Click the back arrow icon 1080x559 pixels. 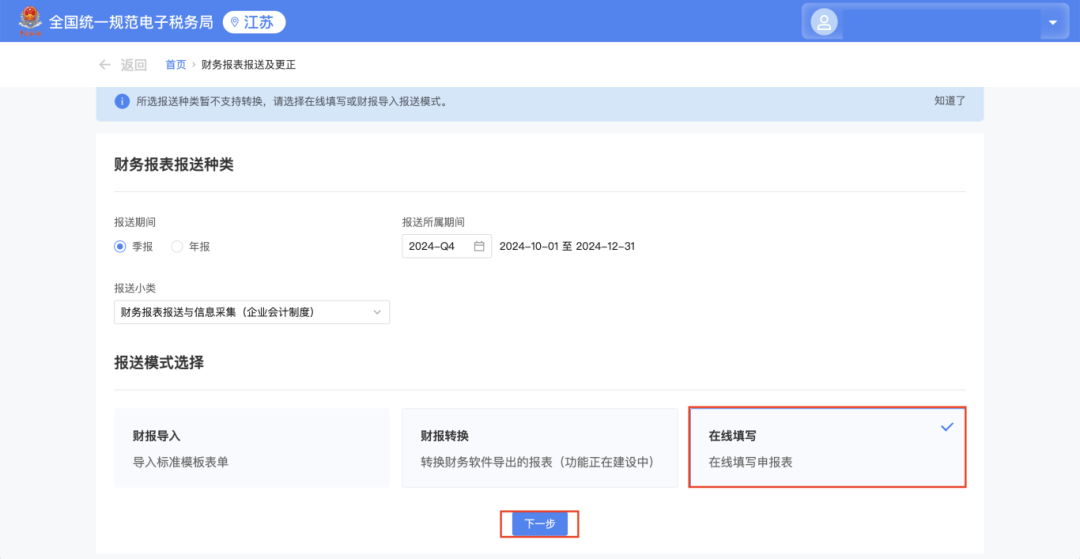[105, 65]
